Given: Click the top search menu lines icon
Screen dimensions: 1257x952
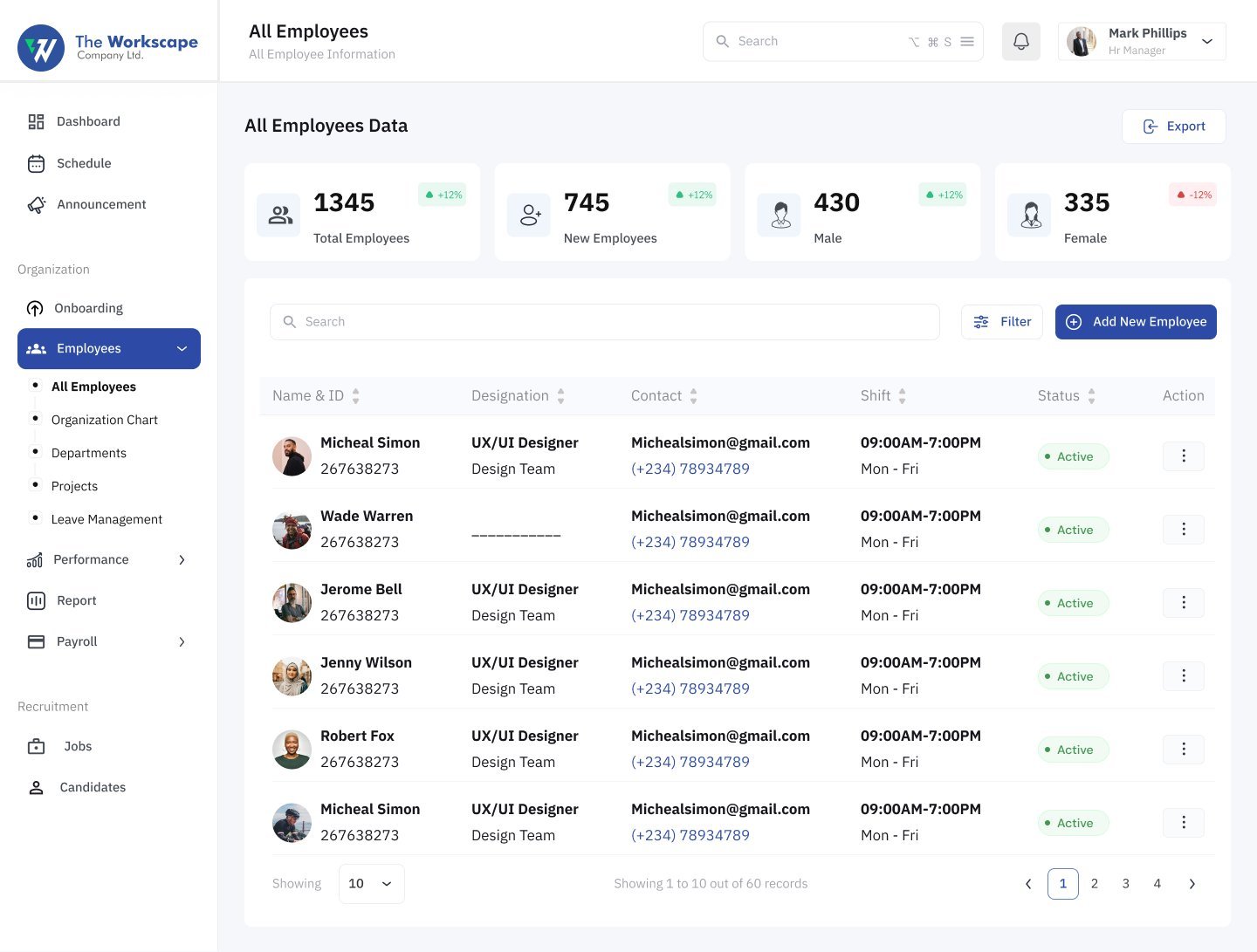Looking at the screenshot, I should pyautogui.click(x=967, y=41).
